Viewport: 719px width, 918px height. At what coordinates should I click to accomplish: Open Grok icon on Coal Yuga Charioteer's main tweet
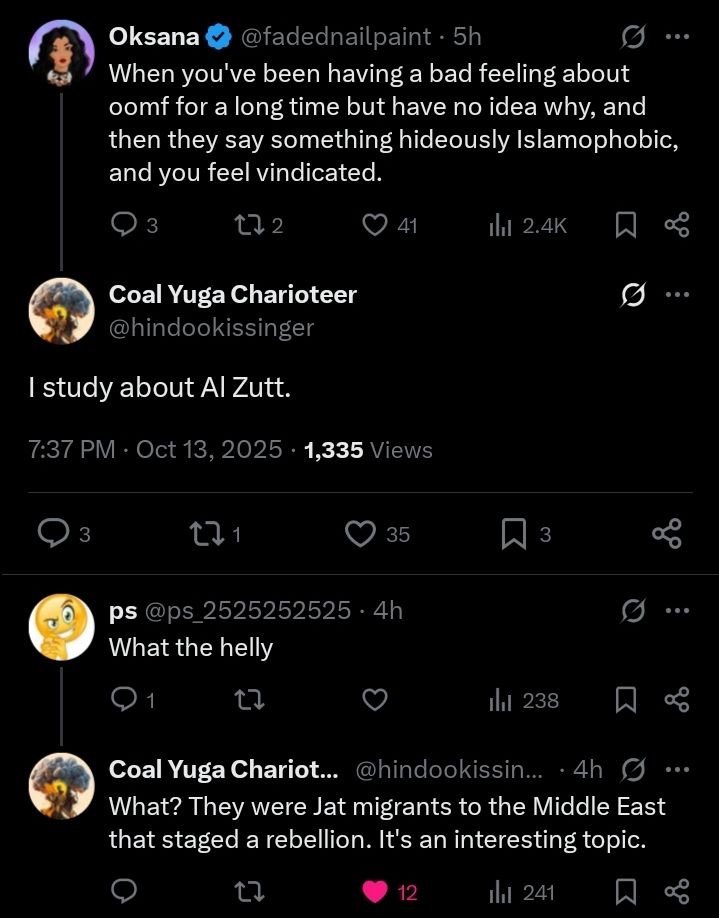point(632,295)
